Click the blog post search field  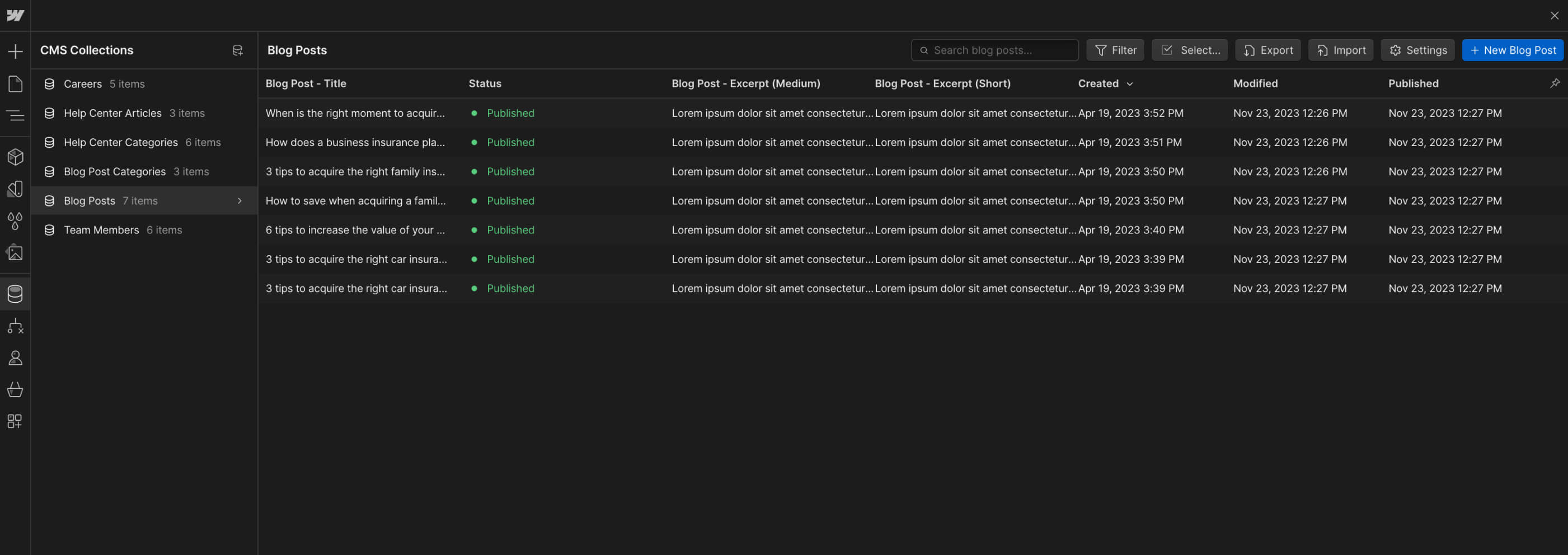tap(994, 50)
